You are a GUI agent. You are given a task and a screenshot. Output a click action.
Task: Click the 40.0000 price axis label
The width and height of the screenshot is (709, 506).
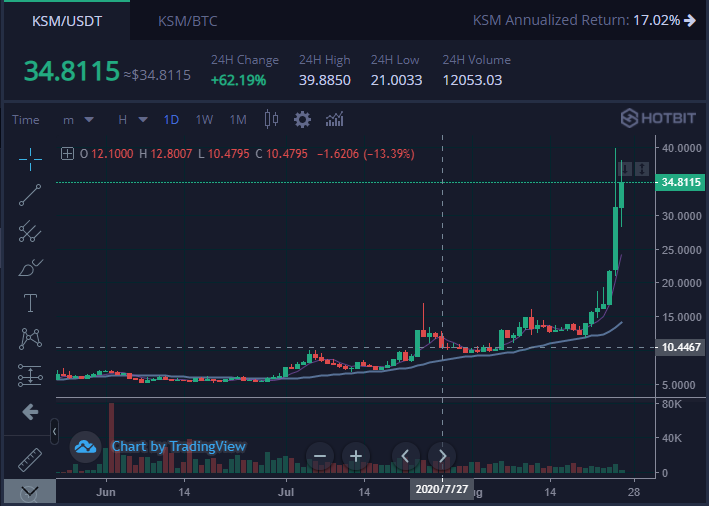pyautogui.click(x=681, y=148)
